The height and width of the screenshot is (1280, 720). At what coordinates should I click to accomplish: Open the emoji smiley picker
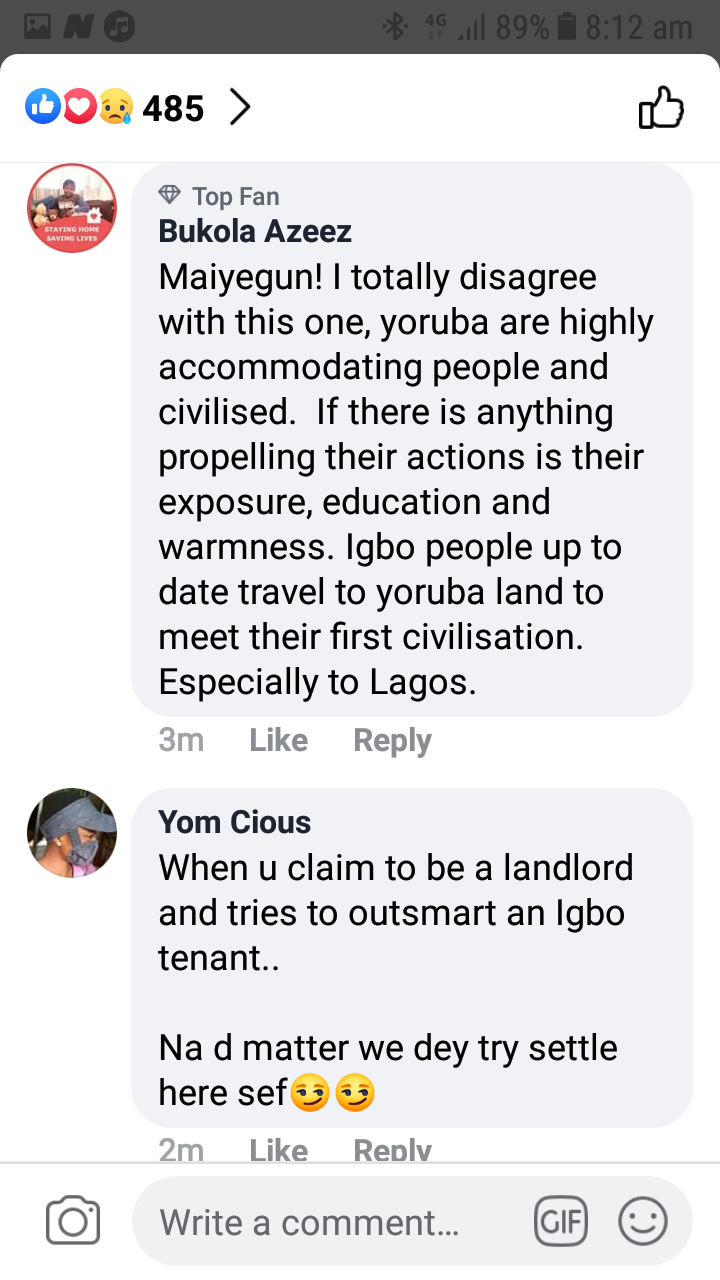point(642,1221)
